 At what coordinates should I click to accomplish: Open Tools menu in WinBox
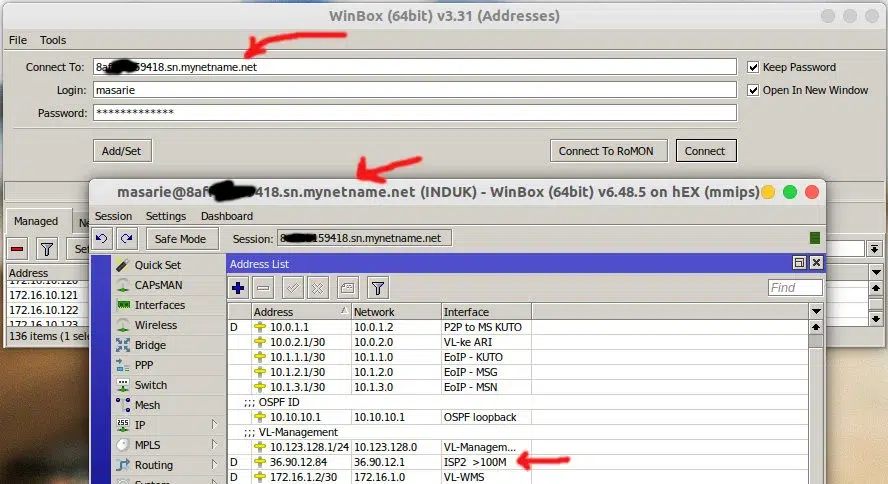(53, 40)
